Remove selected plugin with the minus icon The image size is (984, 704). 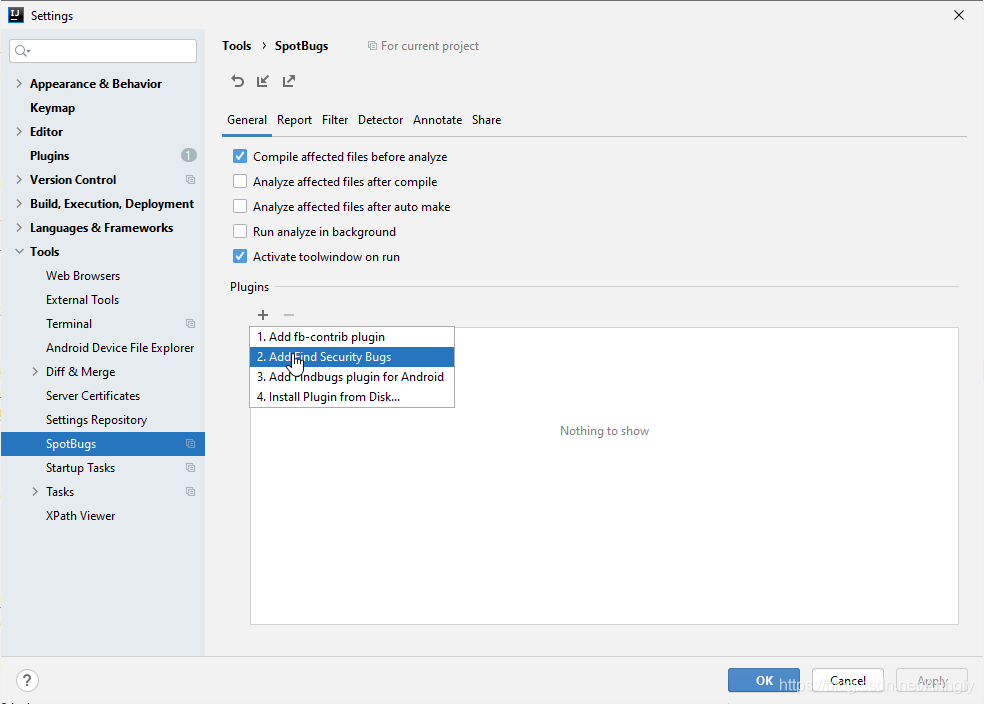288,314
